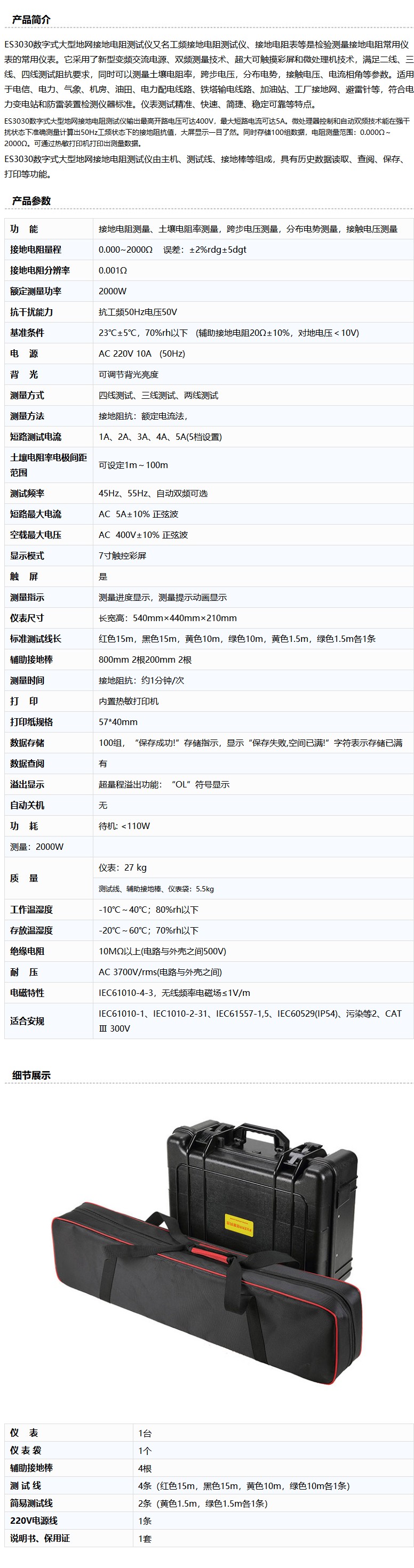Click the value 内置热敏打印机
Screen dimensions: 414x1568
point(129,701)
